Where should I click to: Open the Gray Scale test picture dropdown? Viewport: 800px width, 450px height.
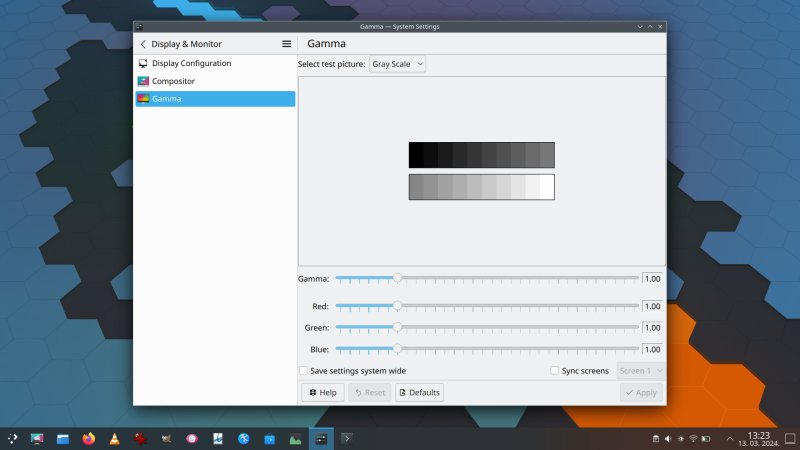tap(398, 64)
